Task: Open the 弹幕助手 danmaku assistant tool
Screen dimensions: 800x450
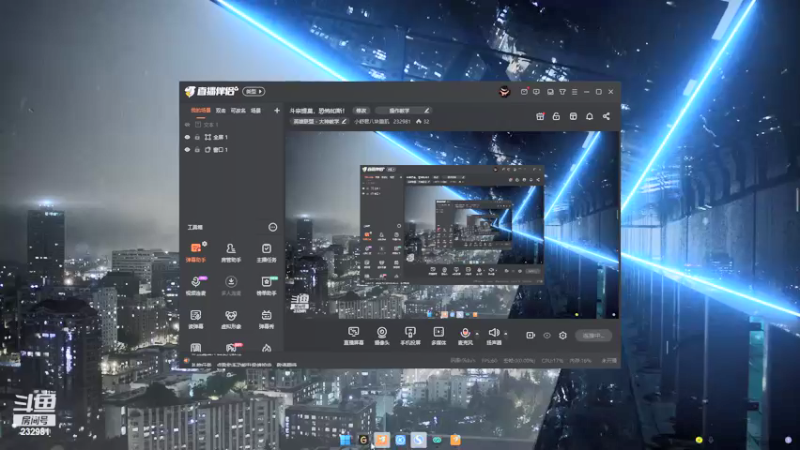Action: pyautogui.click(x=195, y=253)
